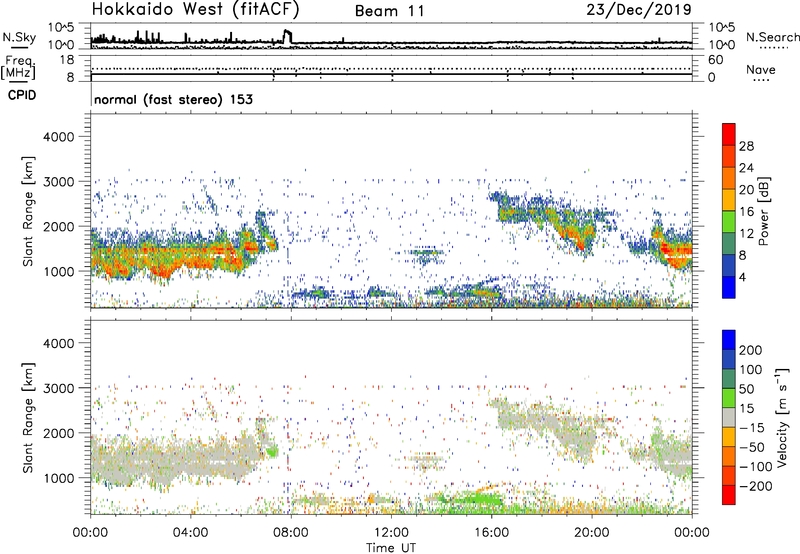Click the '60' tick on the Nave axis
The width and height of the screenshot is (800, 554).
point(715,60)
